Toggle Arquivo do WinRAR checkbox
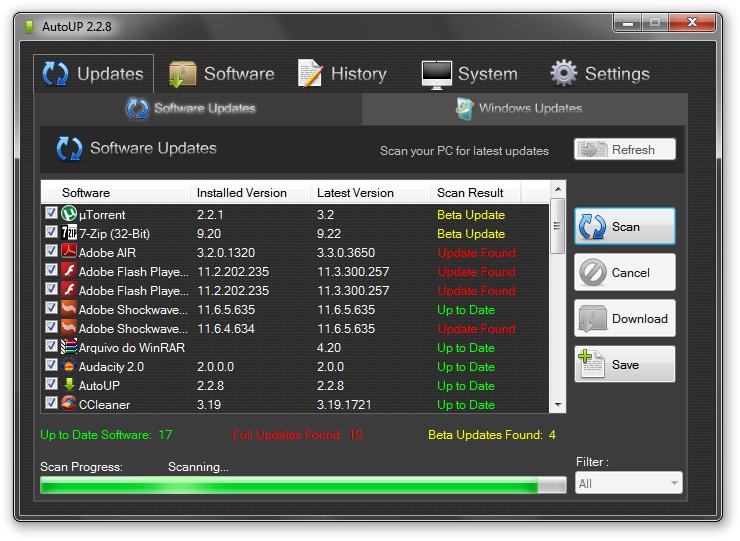Viewport: 740px width, 541px height. pyautogui.click(x=51, y=346)
